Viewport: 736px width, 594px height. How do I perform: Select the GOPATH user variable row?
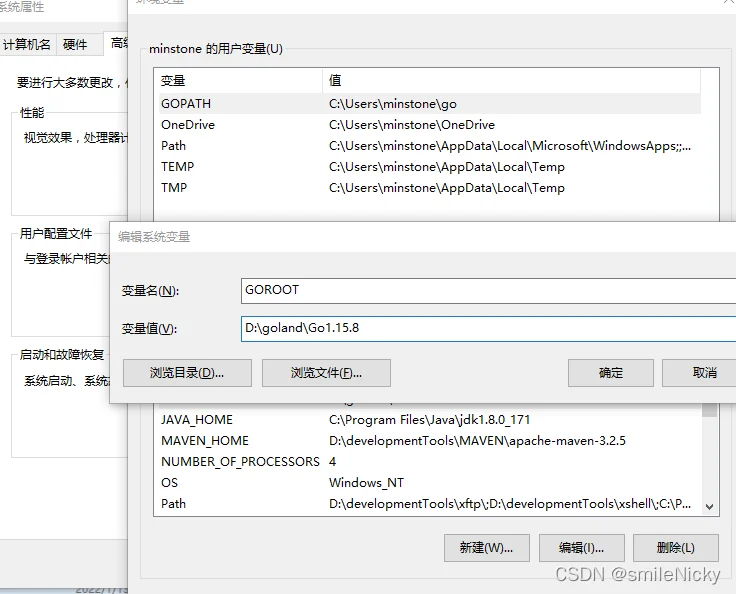186,103
